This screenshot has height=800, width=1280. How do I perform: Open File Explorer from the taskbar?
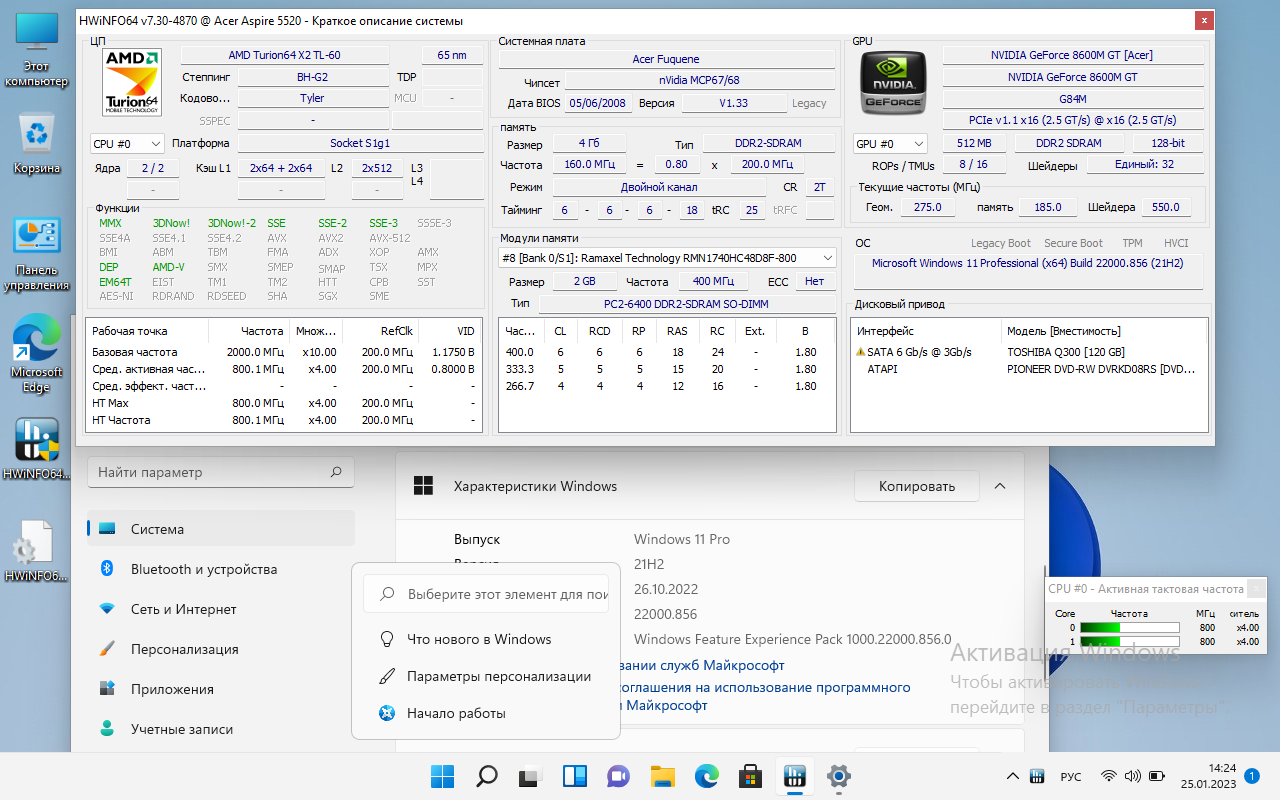662,776
